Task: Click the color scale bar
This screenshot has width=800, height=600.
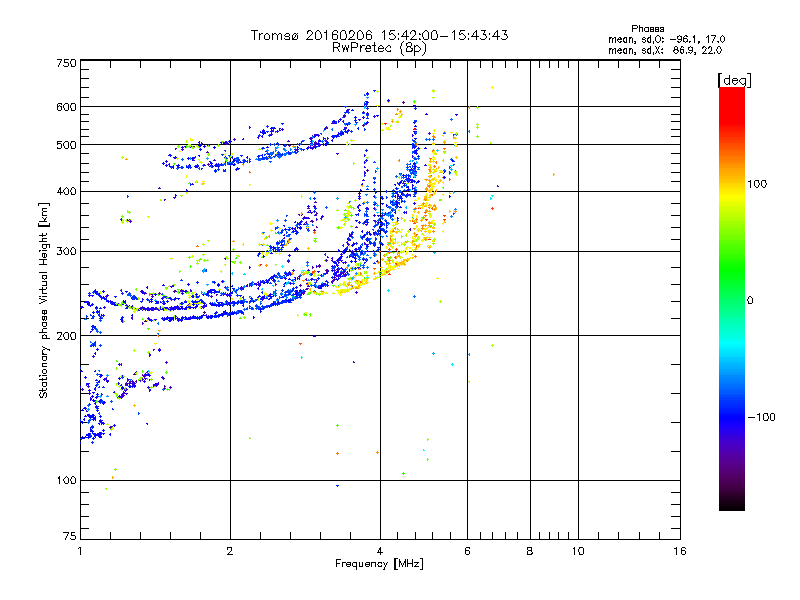Action: click(x=732, y=298)
